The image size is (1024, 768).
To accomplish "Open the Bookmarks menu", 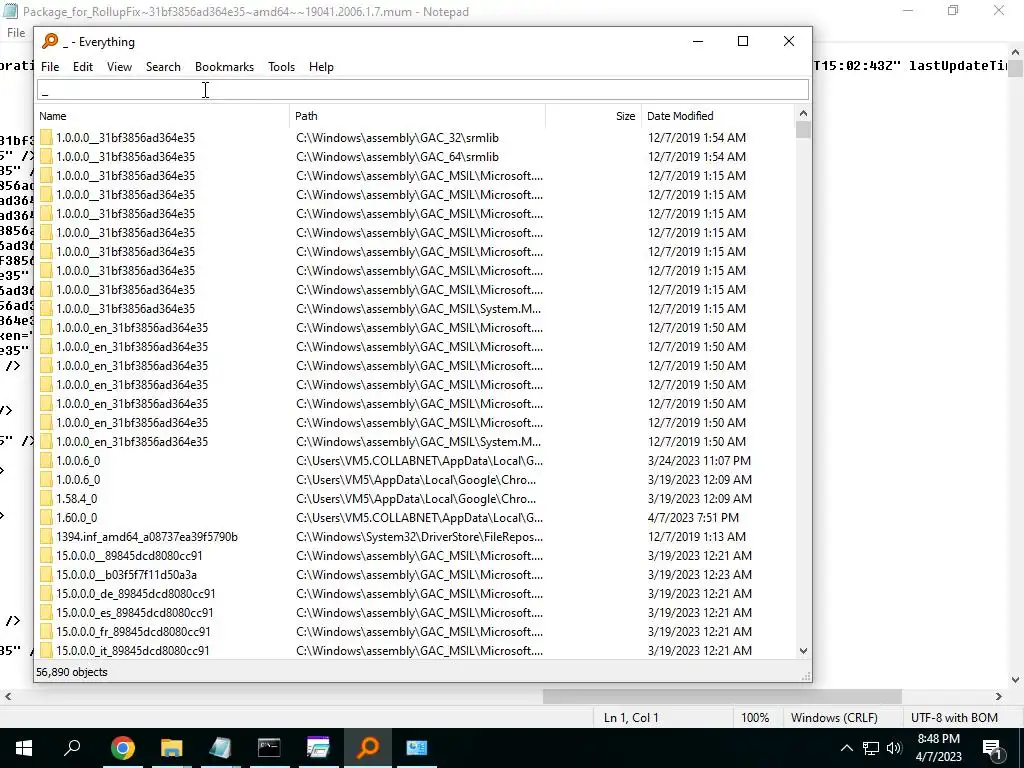I will point(224,67).
